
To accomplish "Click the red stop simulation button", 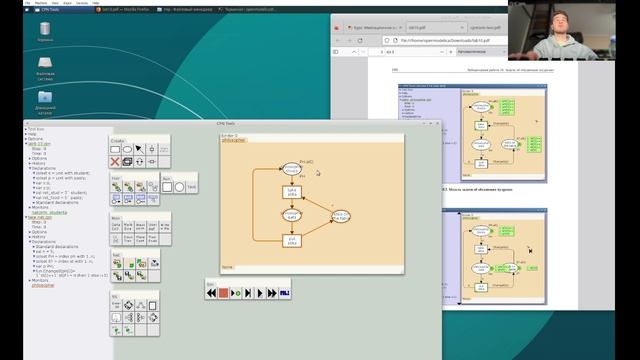I will tap(223, 293).
